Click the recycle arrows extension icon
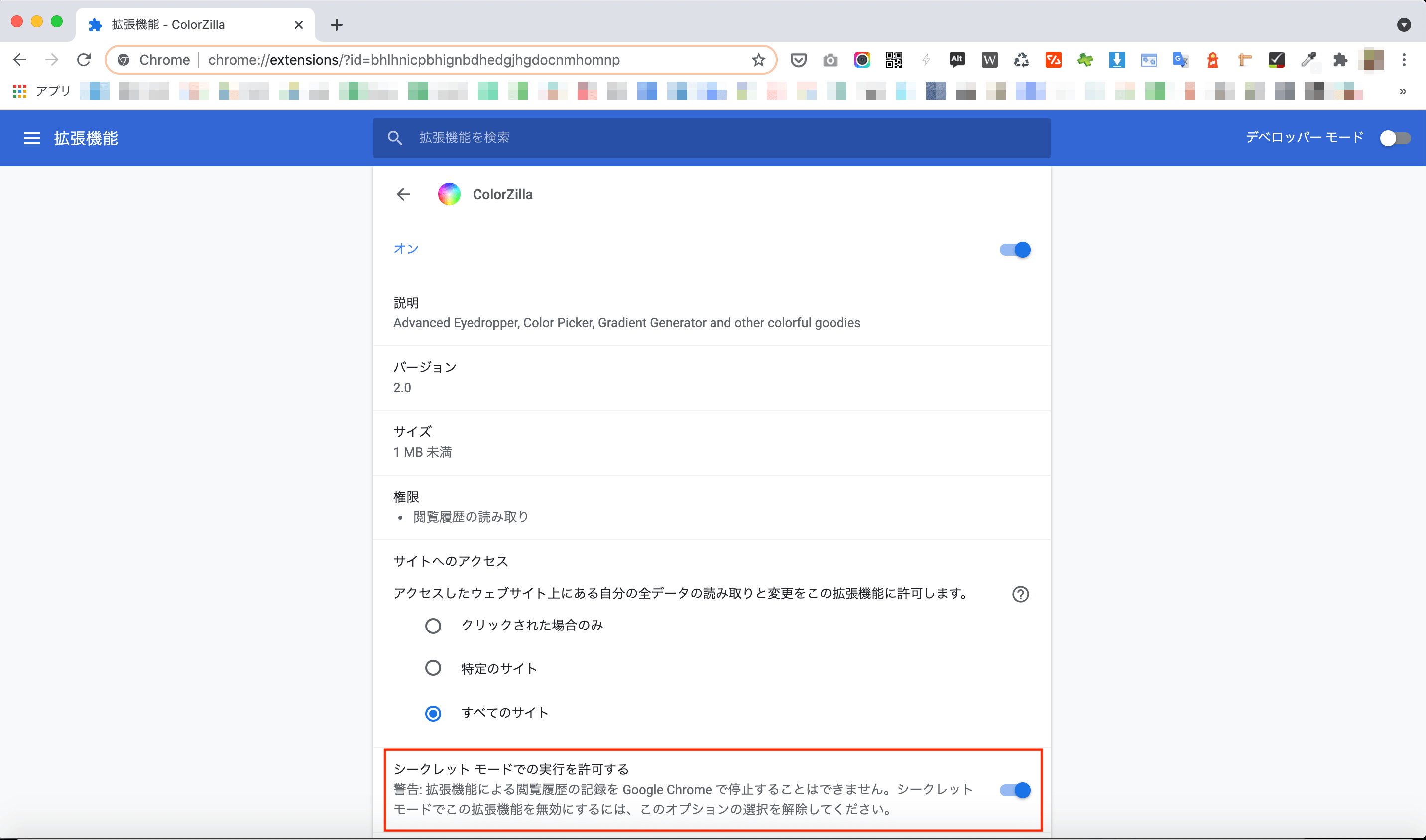Image resolution: width=1426 pixels, height=840 pixels. (x=1021, y=60)
